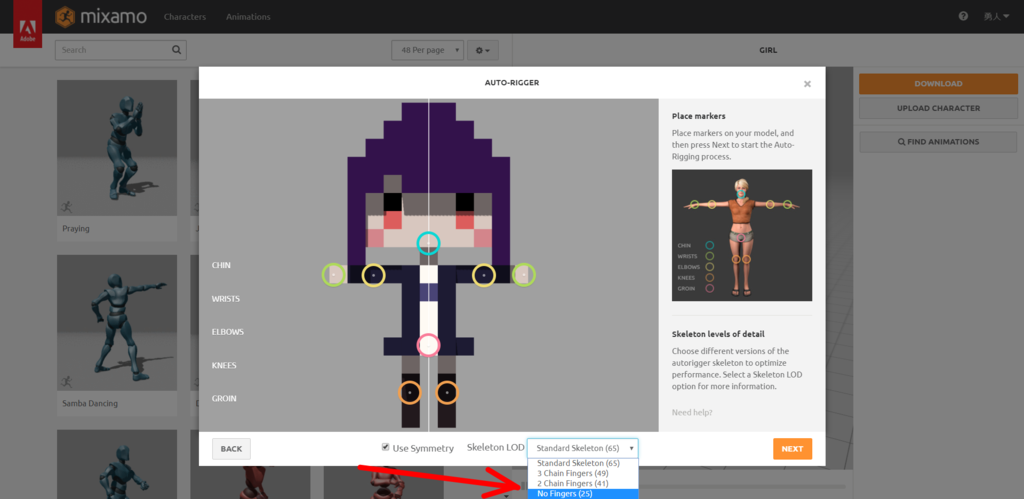Viewport: 1024px width, 499px height.
Task: Select the pink groin marker
Action: [428, 344]
